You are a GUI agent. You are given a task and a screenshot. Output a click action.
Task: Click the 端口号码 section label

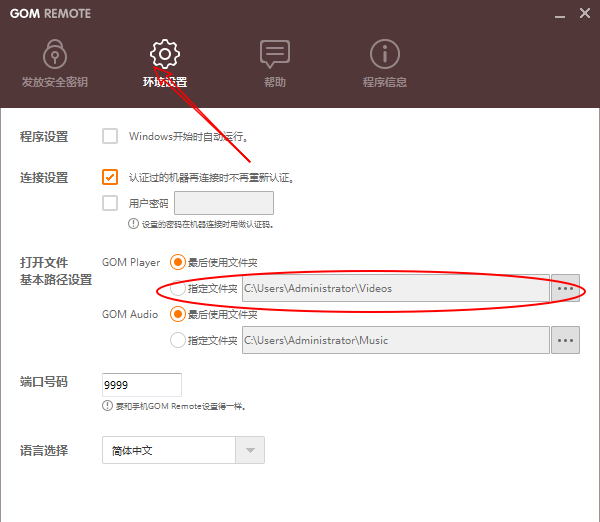44,382
